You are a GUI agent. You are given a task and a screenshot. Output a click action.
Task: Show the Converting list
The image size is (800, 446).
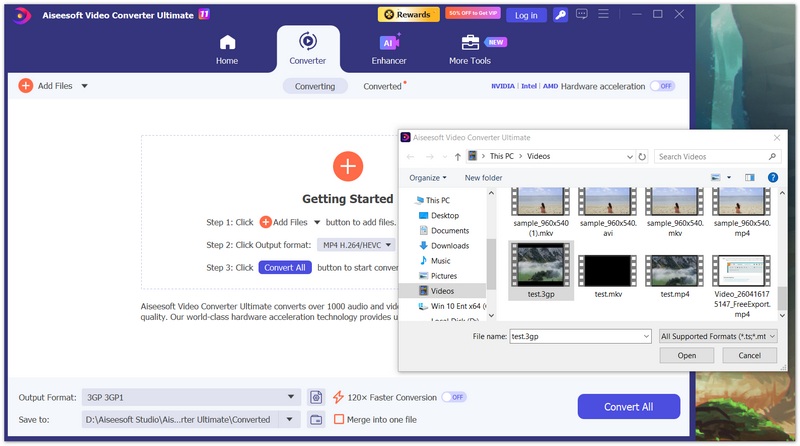[315, 86]
